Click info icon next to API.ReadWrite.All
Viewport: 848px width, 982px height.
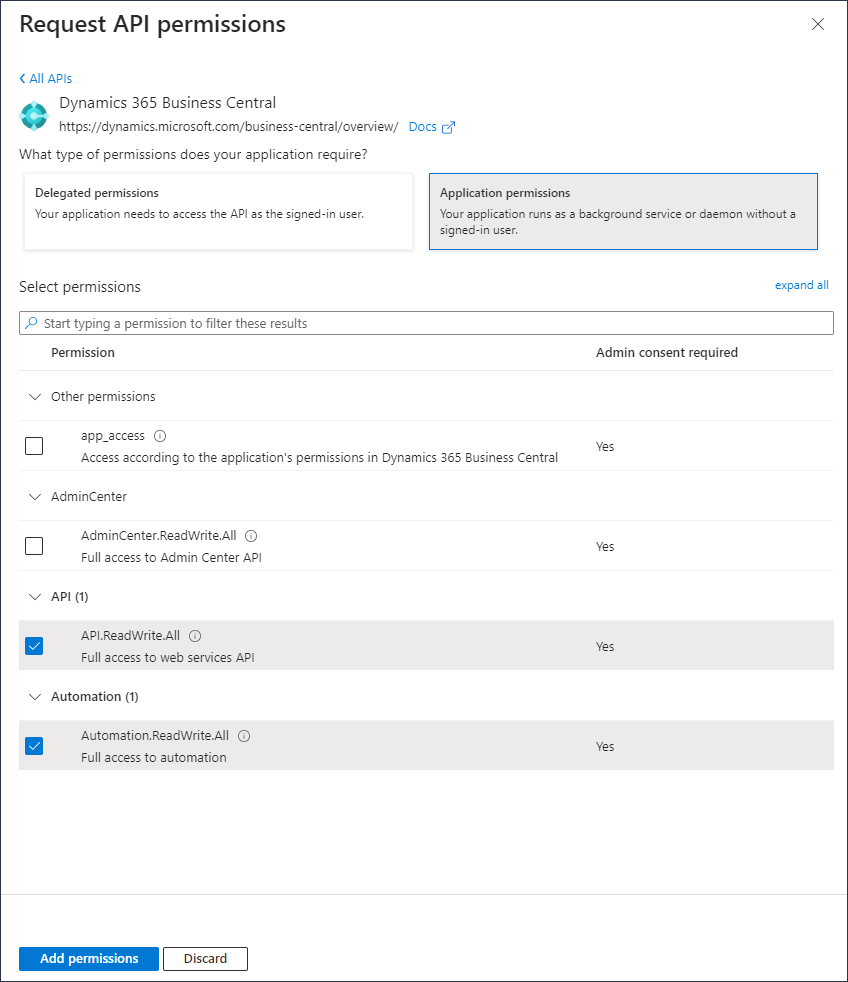click(x=195, y=636)
